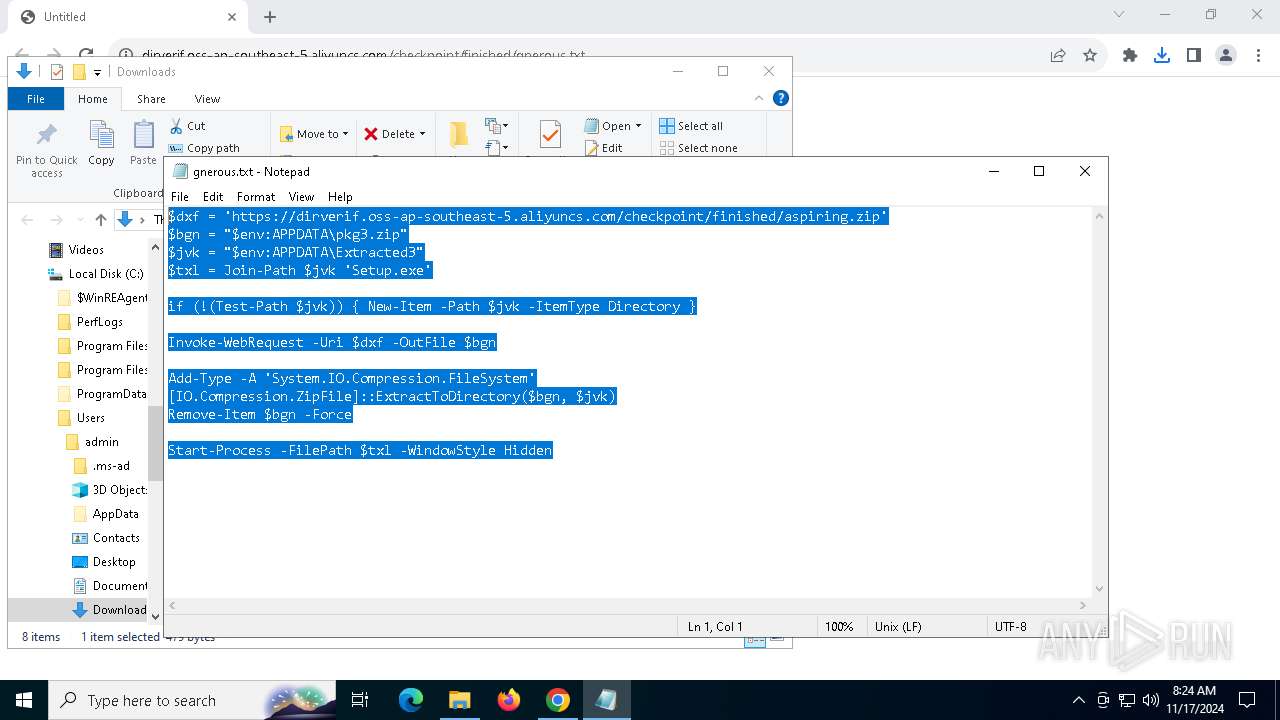Image resolution: width=1280 pixels, height=720 pixels.
Task: Select AppData folder in tree
Action: [x=116, y=514]
